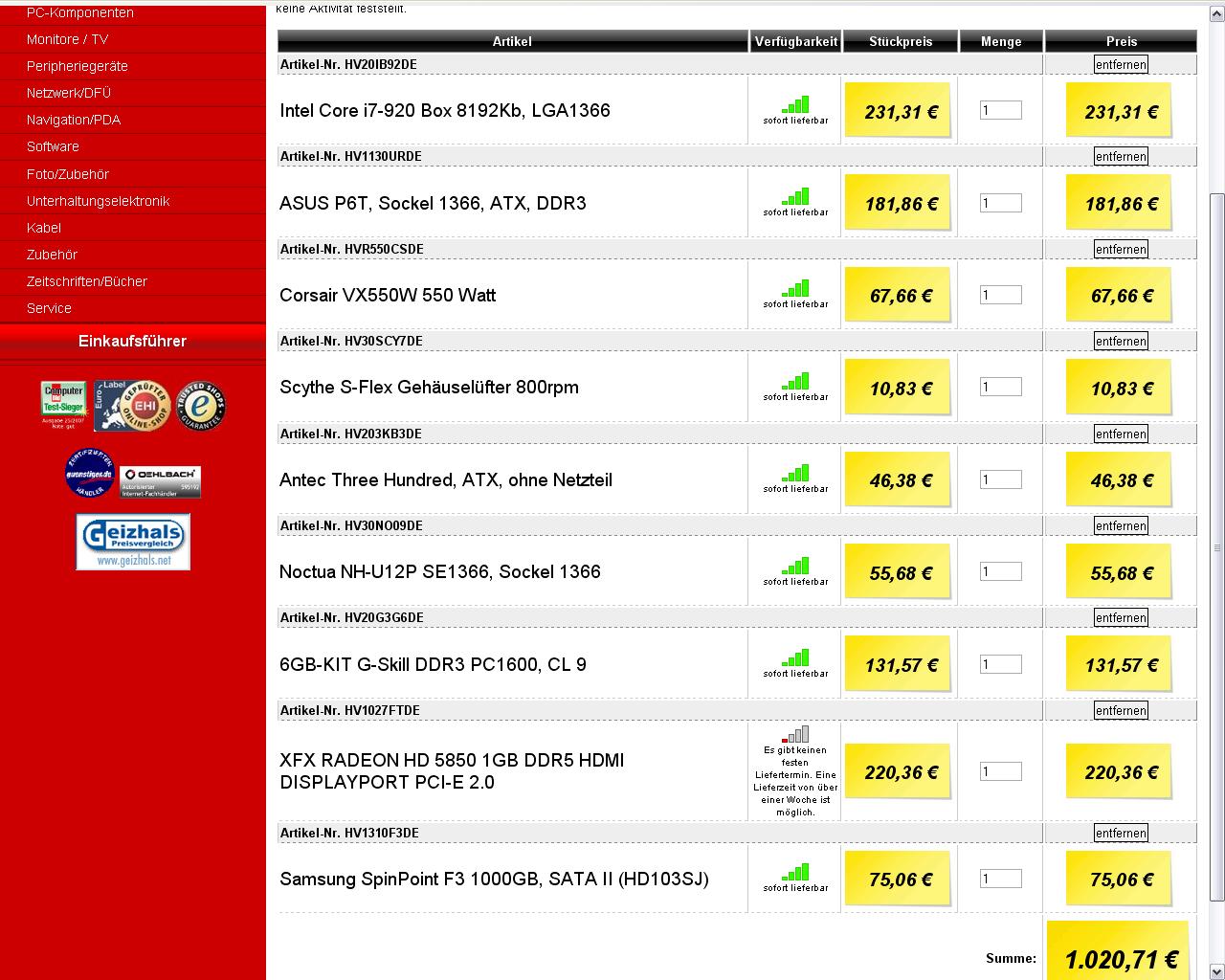The width and height of the screenshot is (1225, 980).
Task: Click low-availability bars for XFX Radeon
Action: [x=795, y=734]
